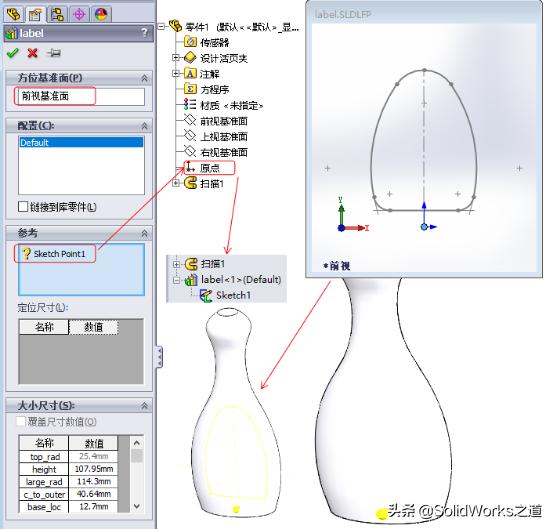Click the 前视基准面 placement plane field
This screenshot has height=530, width=554.
(80, 96)
